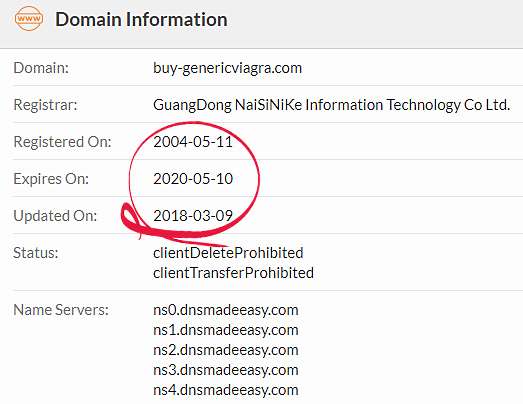Click the orange WWW globe icon

point(29,19)
